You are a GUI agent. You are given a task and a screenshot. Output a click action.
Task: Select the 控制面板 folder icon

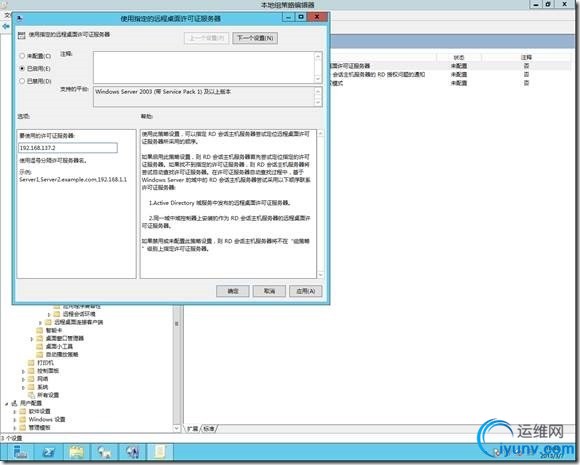tap(31, 371)
